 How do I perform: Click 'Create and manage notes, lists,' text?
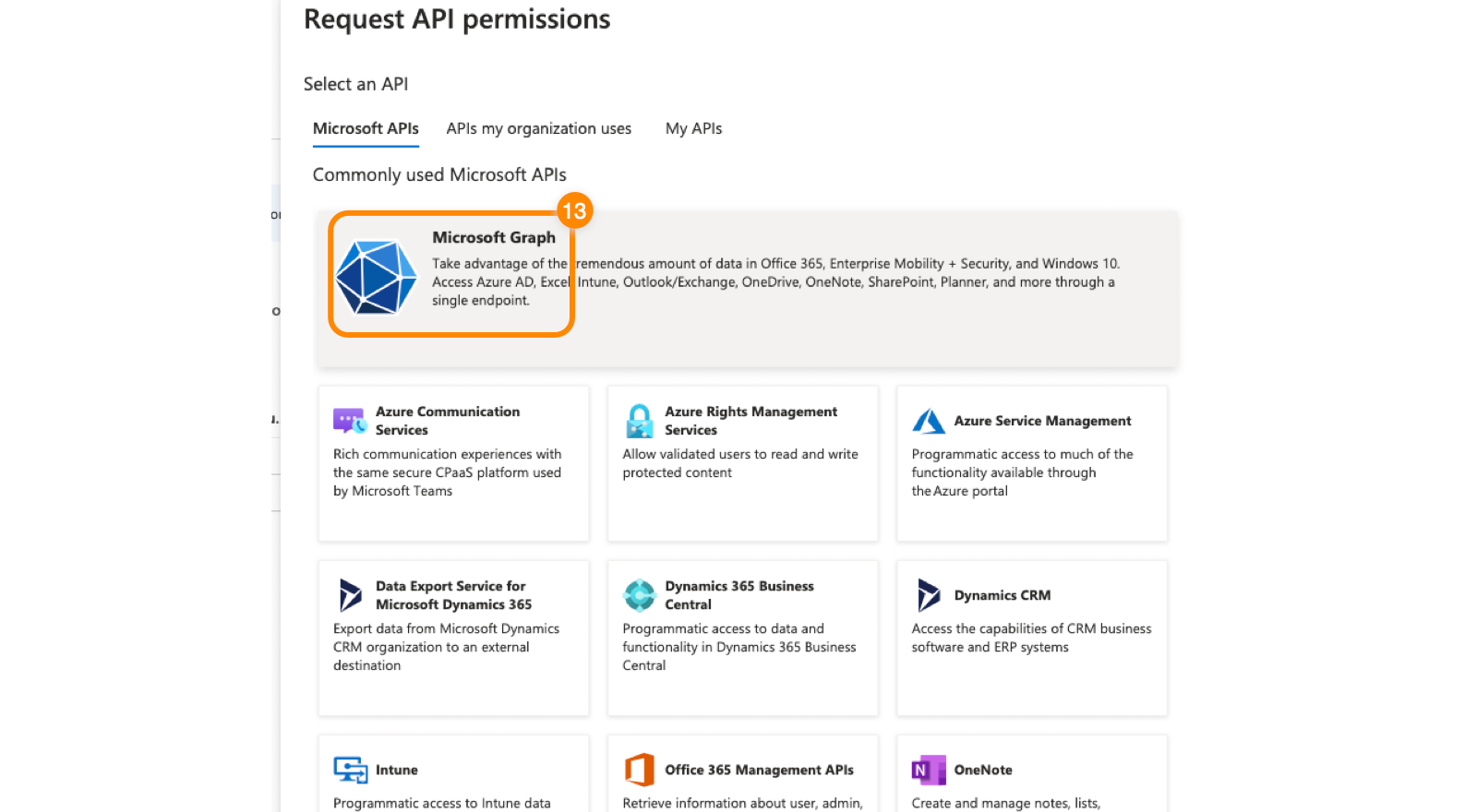pyautogui.click(x=1006, y=803)
